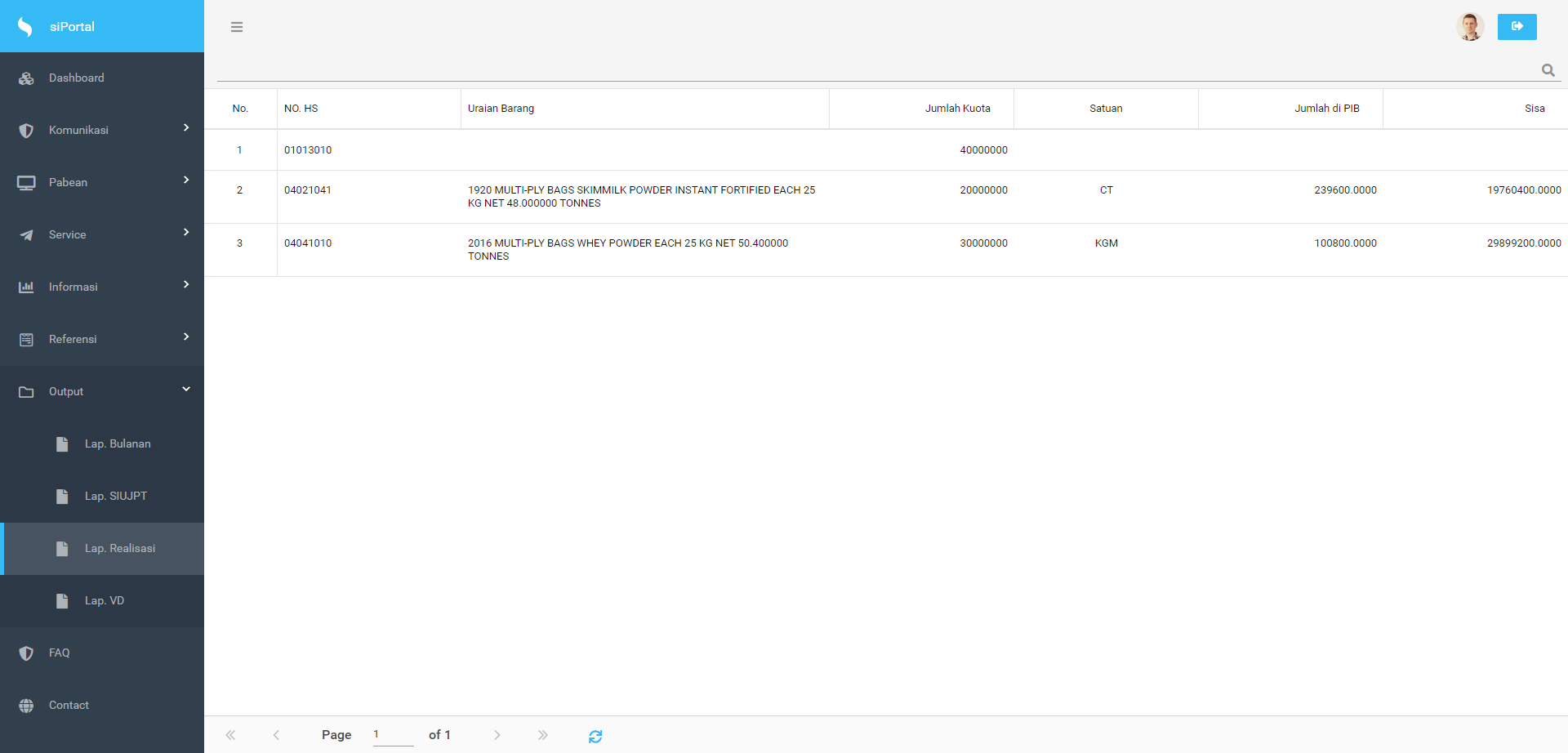The image size is (1568, 753).
Task: Open Dashboard from sidebar
Action: 102,78
